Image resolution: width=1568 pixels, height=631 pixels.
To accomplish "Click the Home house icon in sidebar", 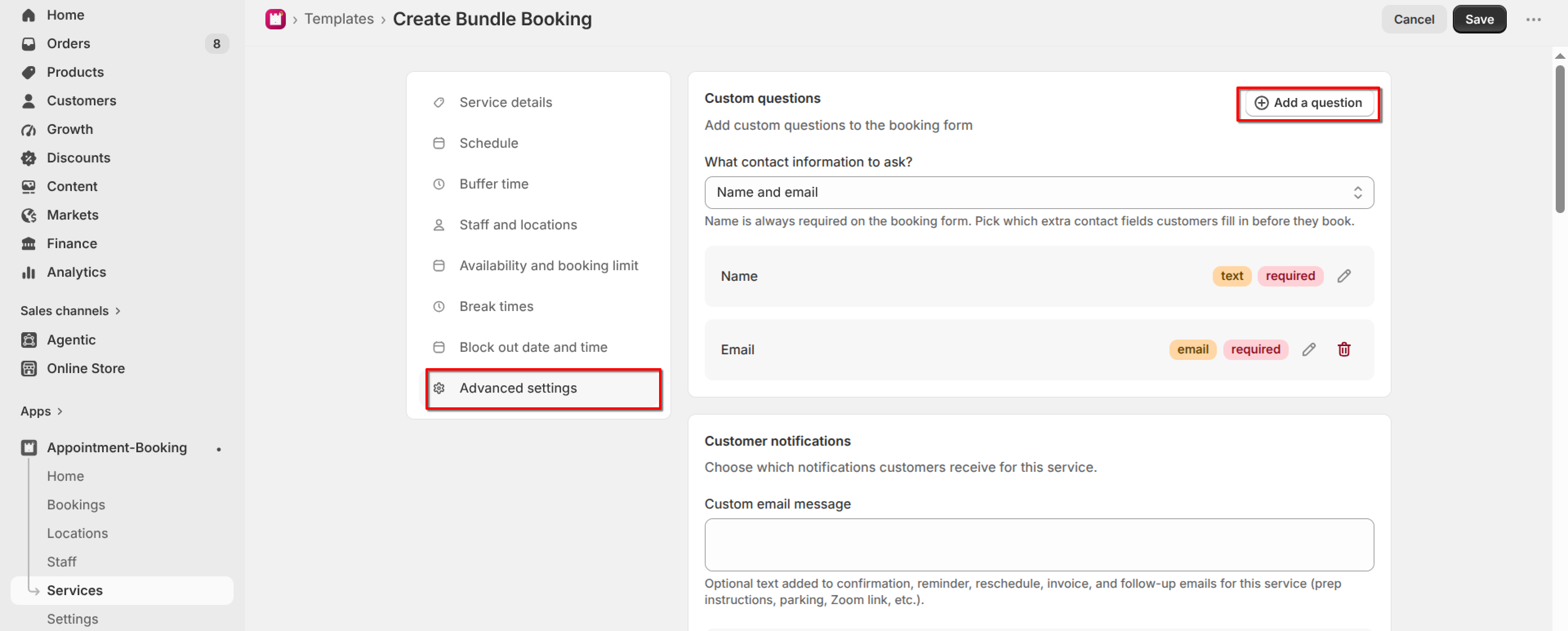I will pyautogui.click(x=29, y=15).
